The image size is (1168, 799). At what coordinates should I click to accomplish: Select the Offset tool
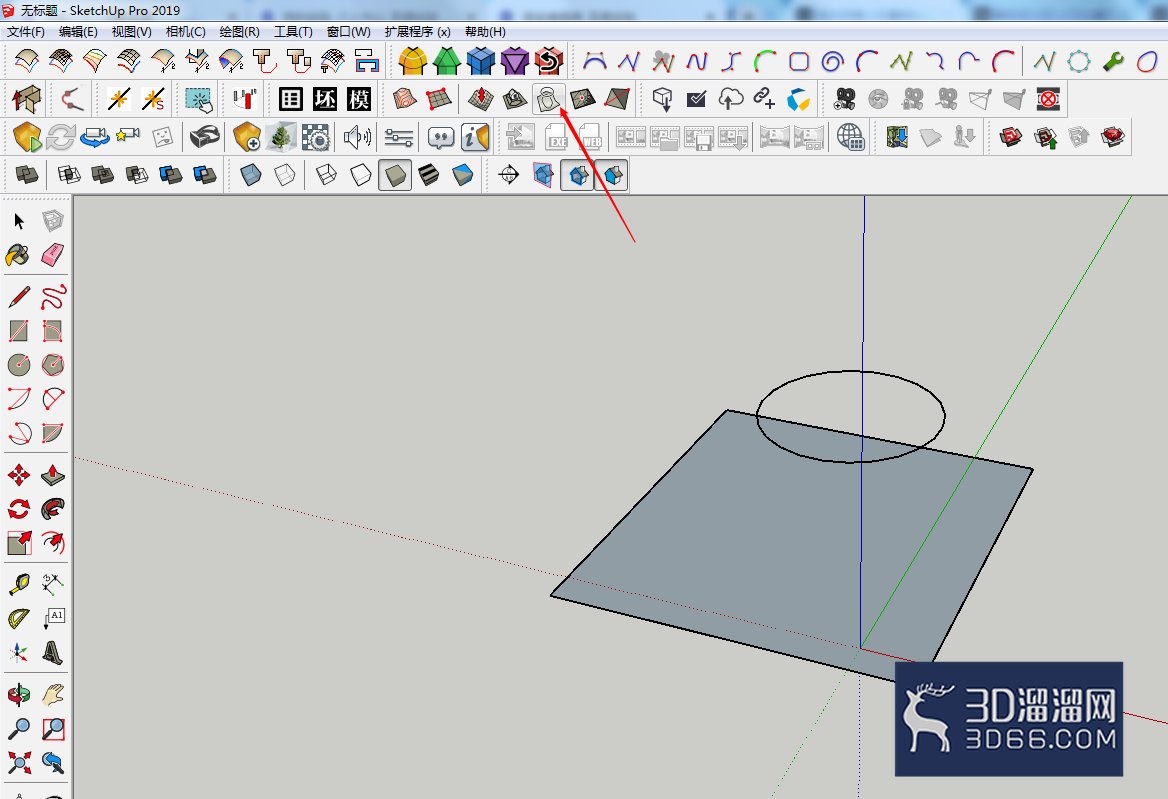[x=53, y=543]
